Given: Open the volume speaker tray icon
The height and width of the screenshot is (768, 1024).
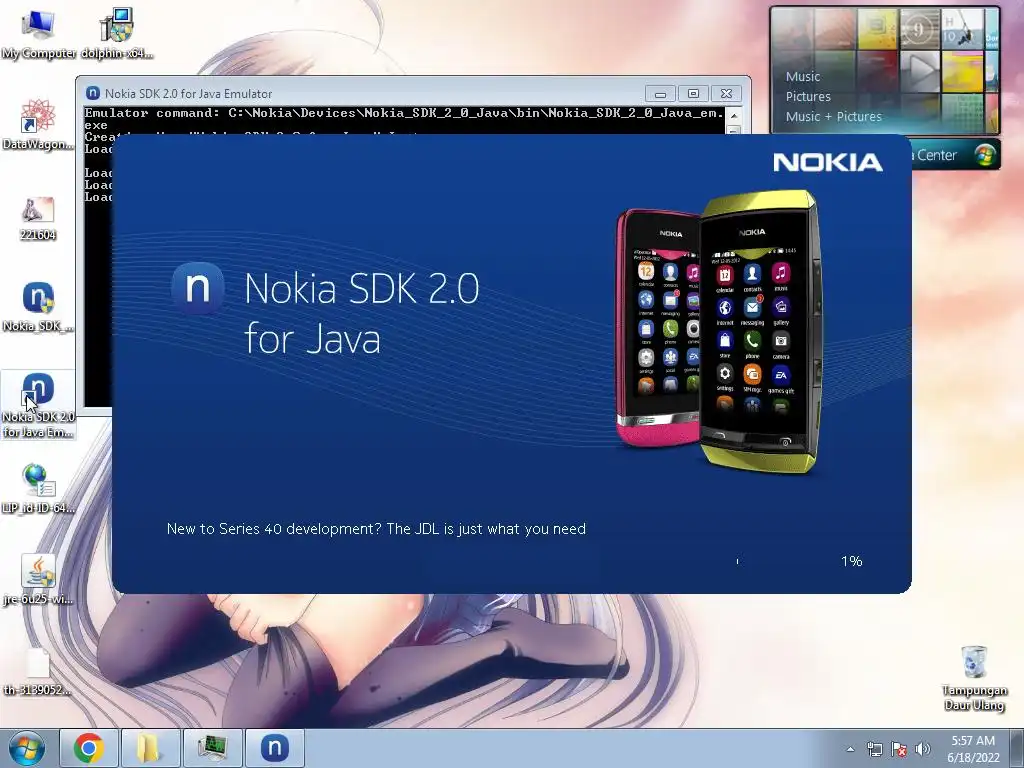Looking at the screenshot, I should [922, 749].
